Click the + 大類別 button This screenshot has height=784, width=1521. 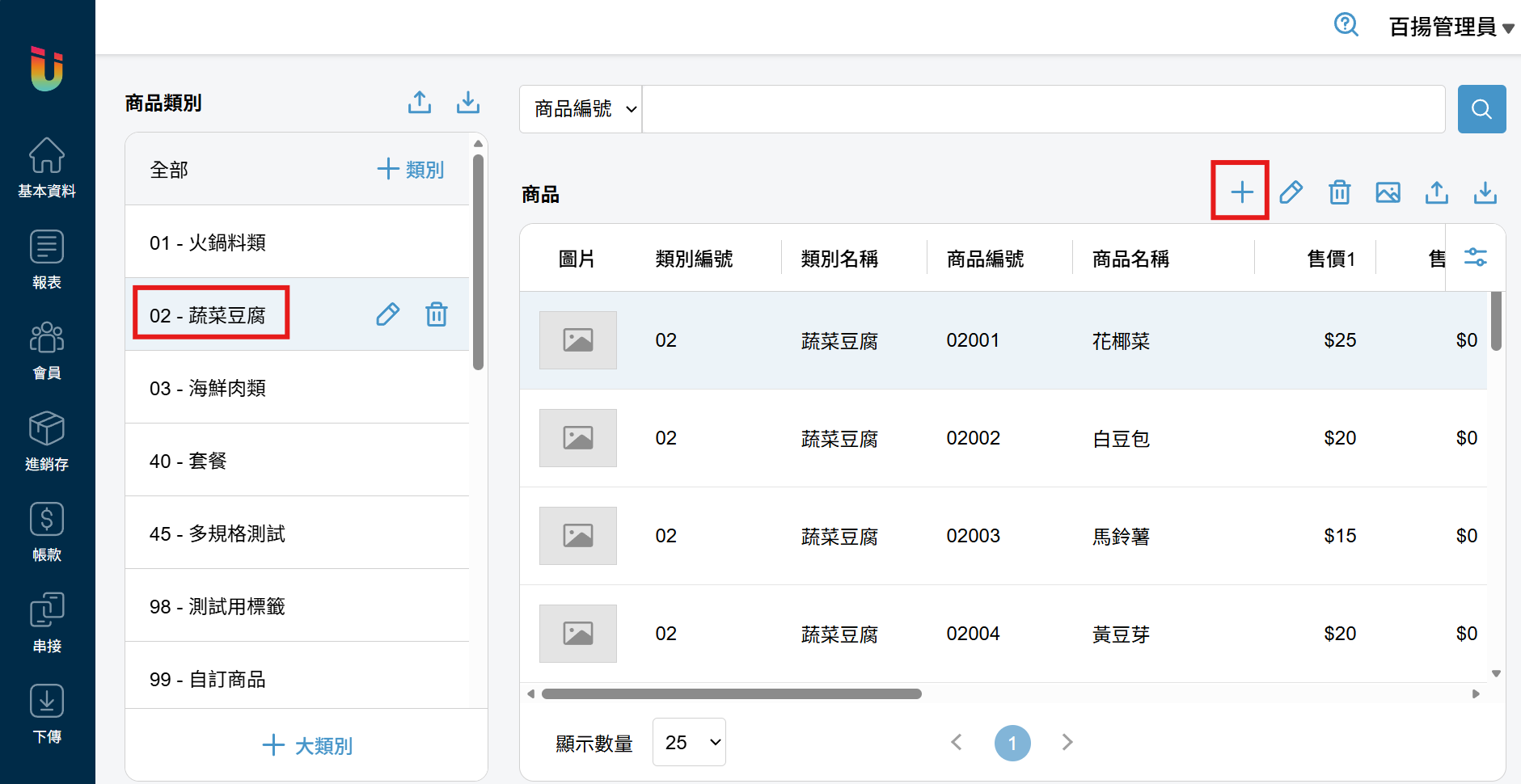pos(307,745)
